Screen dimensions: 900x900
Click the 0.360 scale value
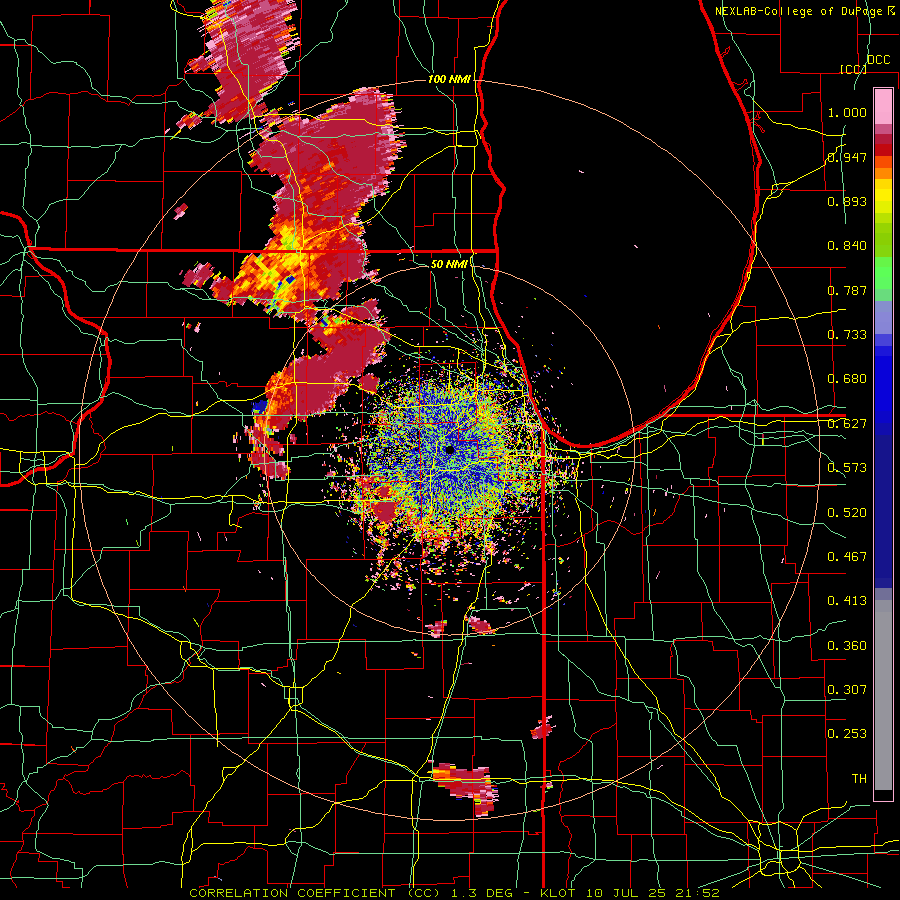tap(847, 646)
